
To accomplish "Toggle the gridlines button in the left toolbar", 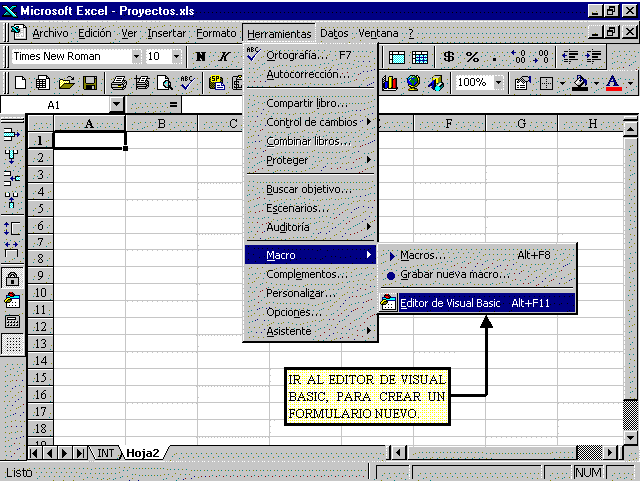I will 12,344.
